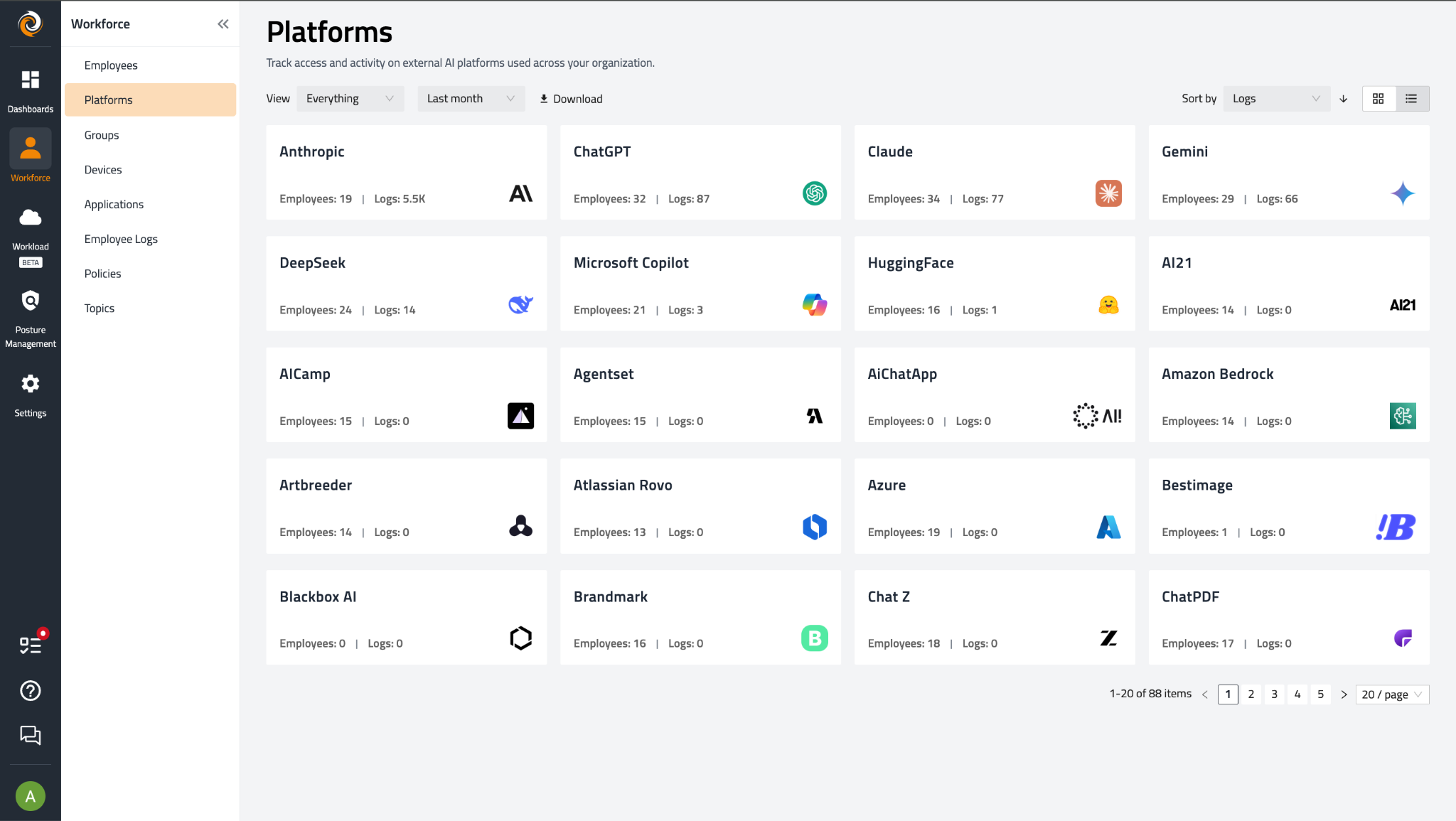Toggle the sort direction arrow
Screen dimensions: 1456x821
1344,99
